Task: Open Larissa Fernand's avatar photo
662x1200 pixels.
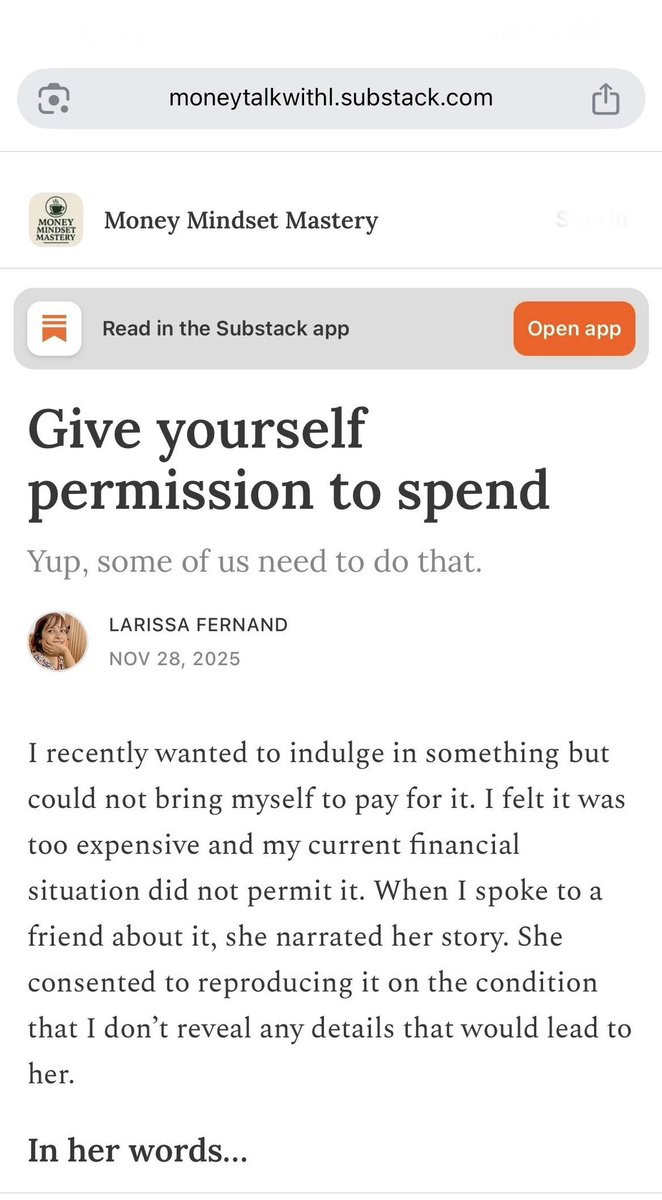Action: pyautogui.click(x=57, y=641)
